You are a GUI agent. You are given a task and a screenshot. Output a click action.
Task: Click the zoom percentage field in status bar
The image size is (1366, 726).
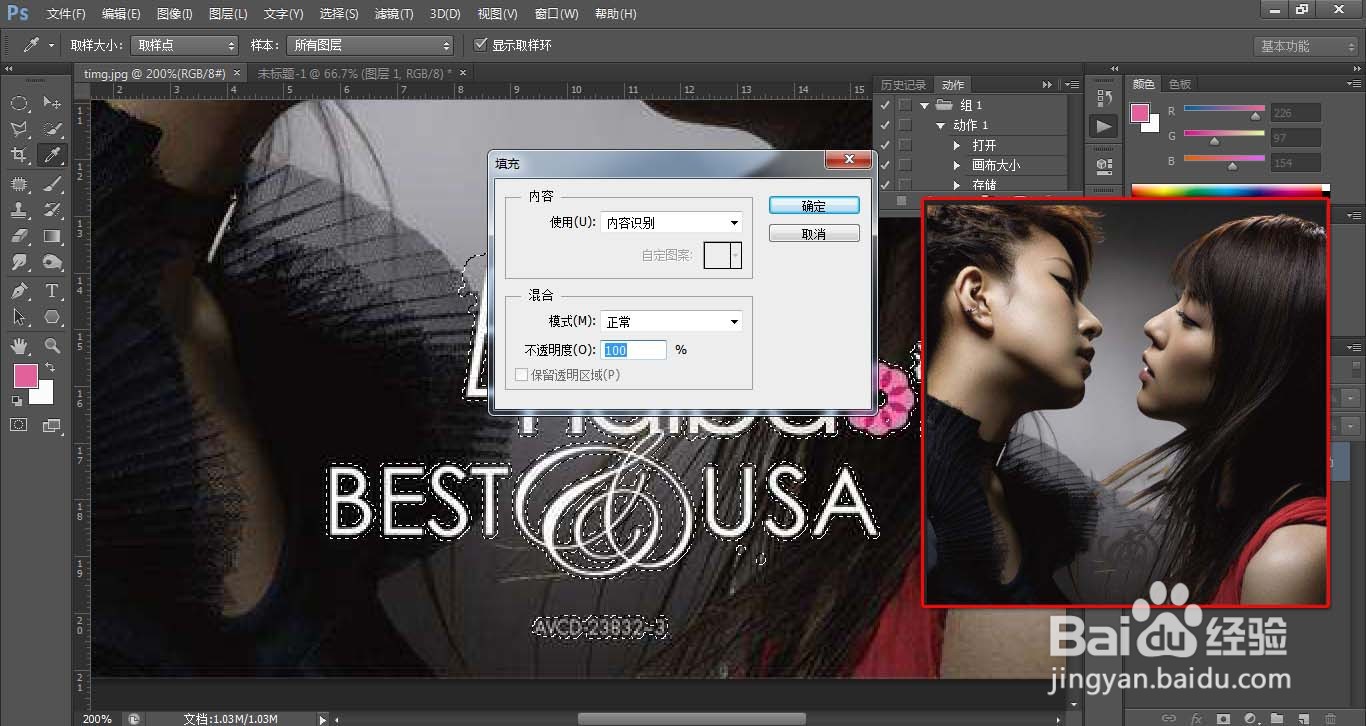99,718
